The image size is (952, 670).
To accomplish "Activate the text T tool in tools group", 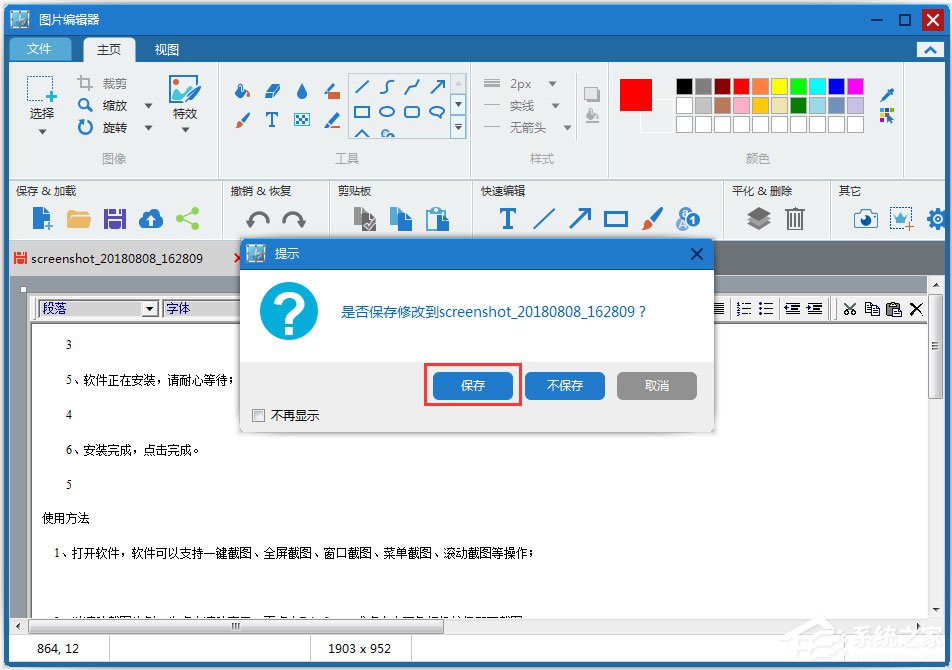I will [x=272, y=120].
